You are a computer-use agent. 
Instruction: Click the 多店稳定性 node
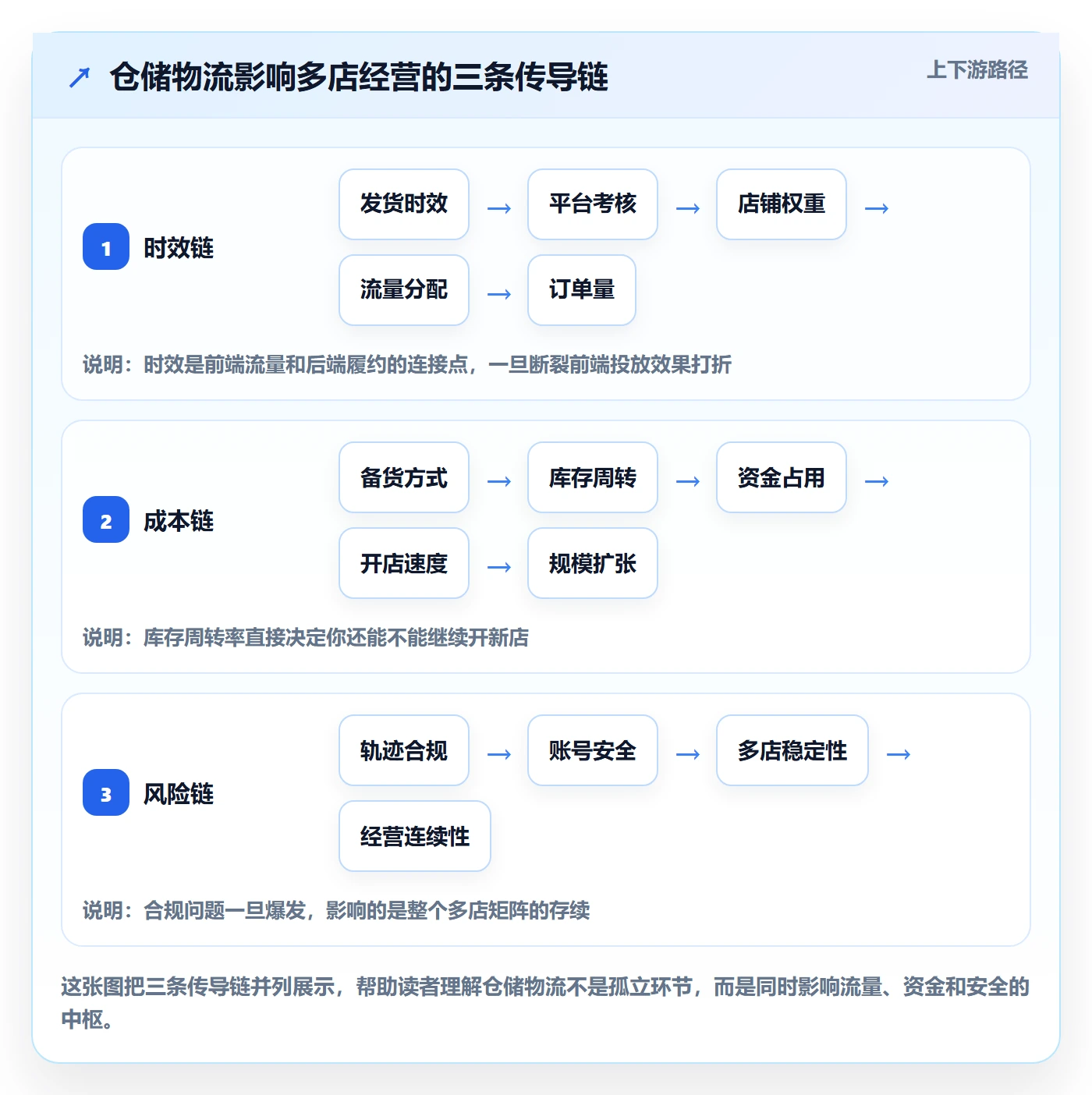(792, 750)
